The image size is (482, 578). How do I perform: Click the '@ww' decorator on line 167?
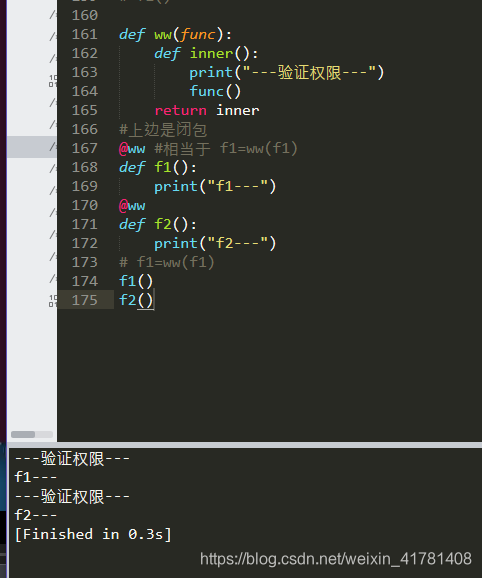click(x=132, y=149)
